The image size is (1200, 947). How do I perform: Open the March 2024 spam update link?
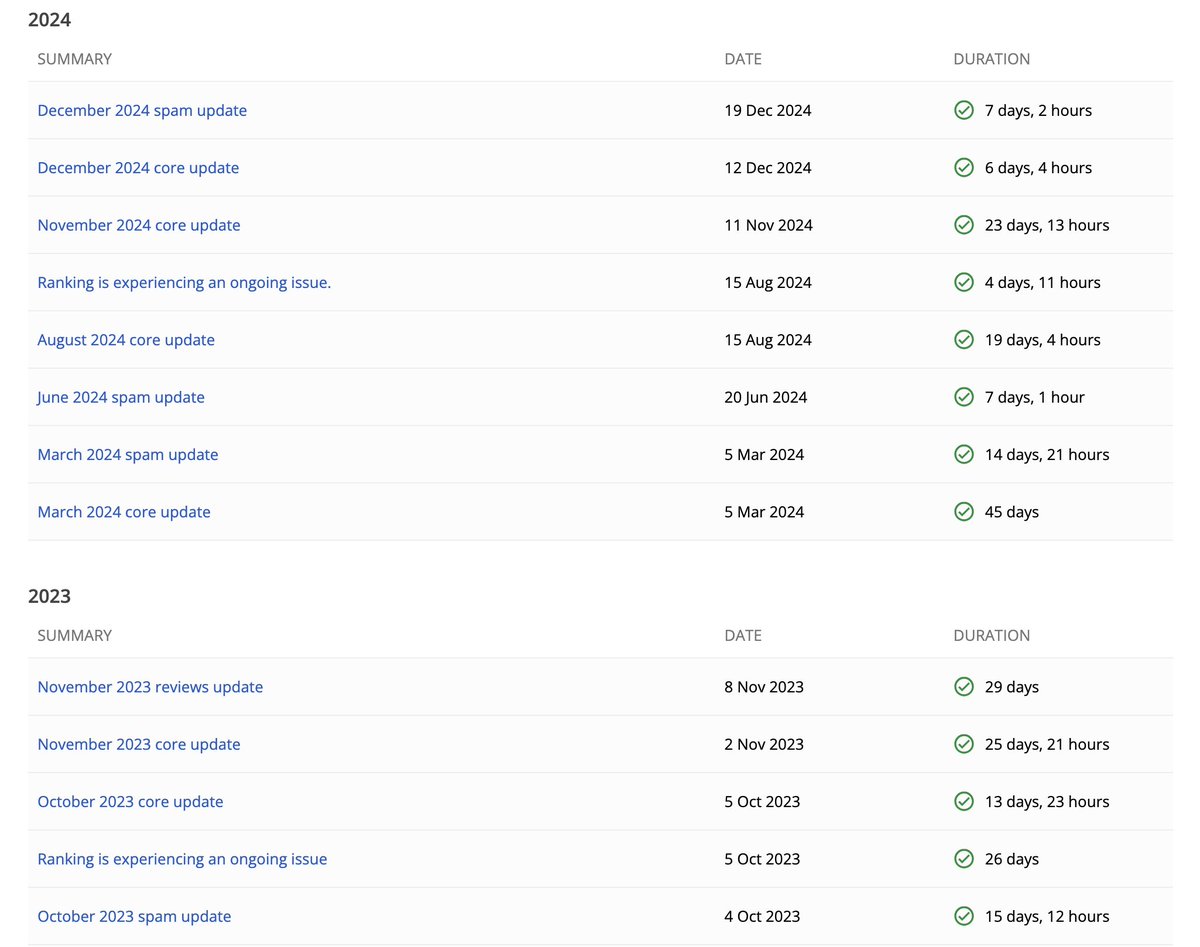click(x=128, y=455)
